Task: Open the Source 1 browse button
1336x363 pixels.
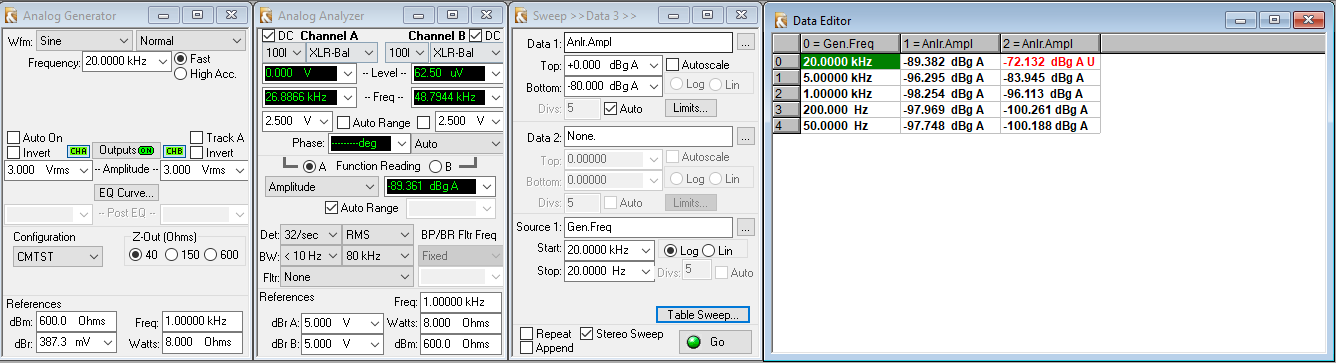Action: pos(746,228)
